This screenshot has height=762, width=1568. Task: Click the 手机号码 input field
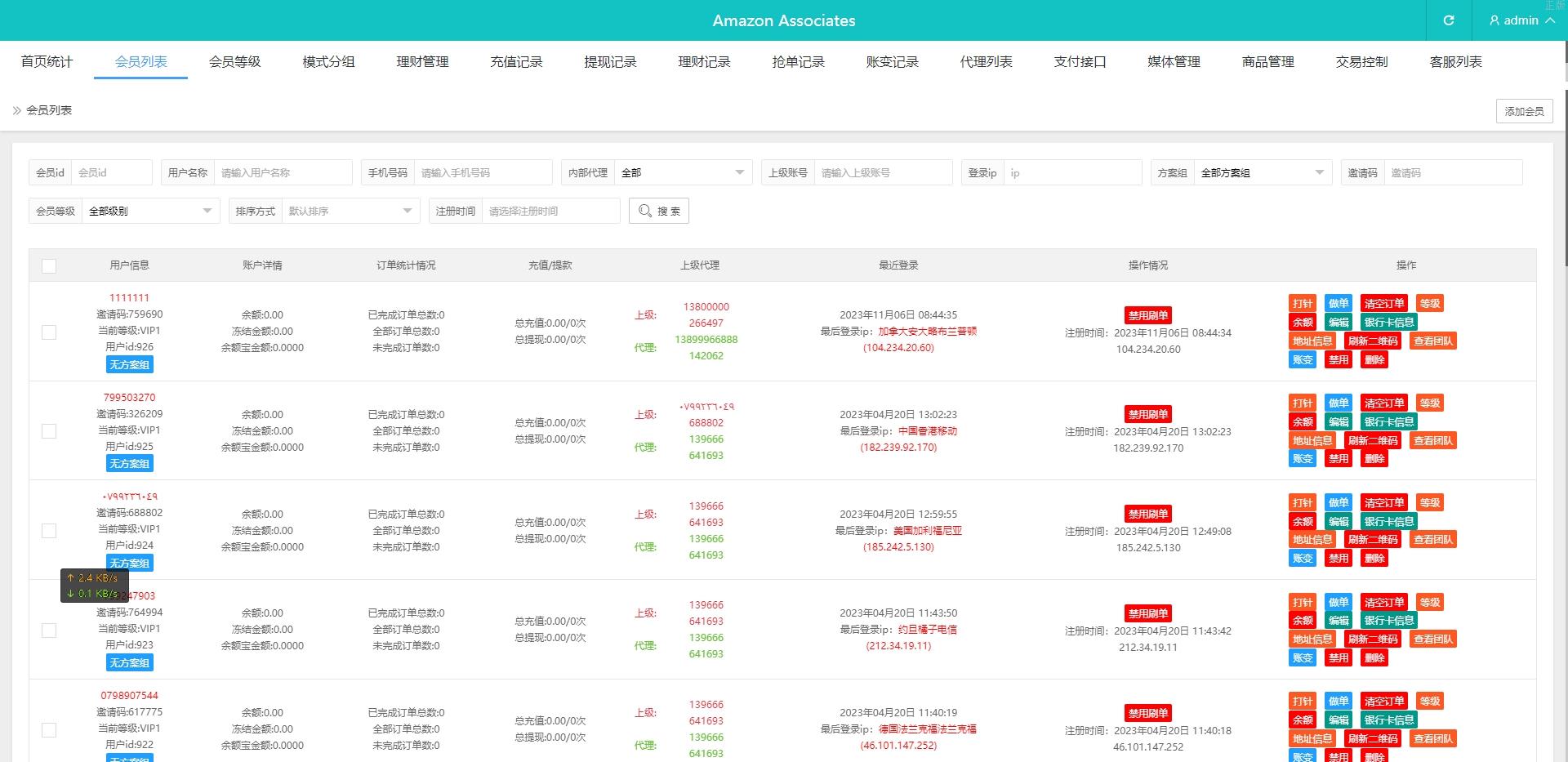483,172
